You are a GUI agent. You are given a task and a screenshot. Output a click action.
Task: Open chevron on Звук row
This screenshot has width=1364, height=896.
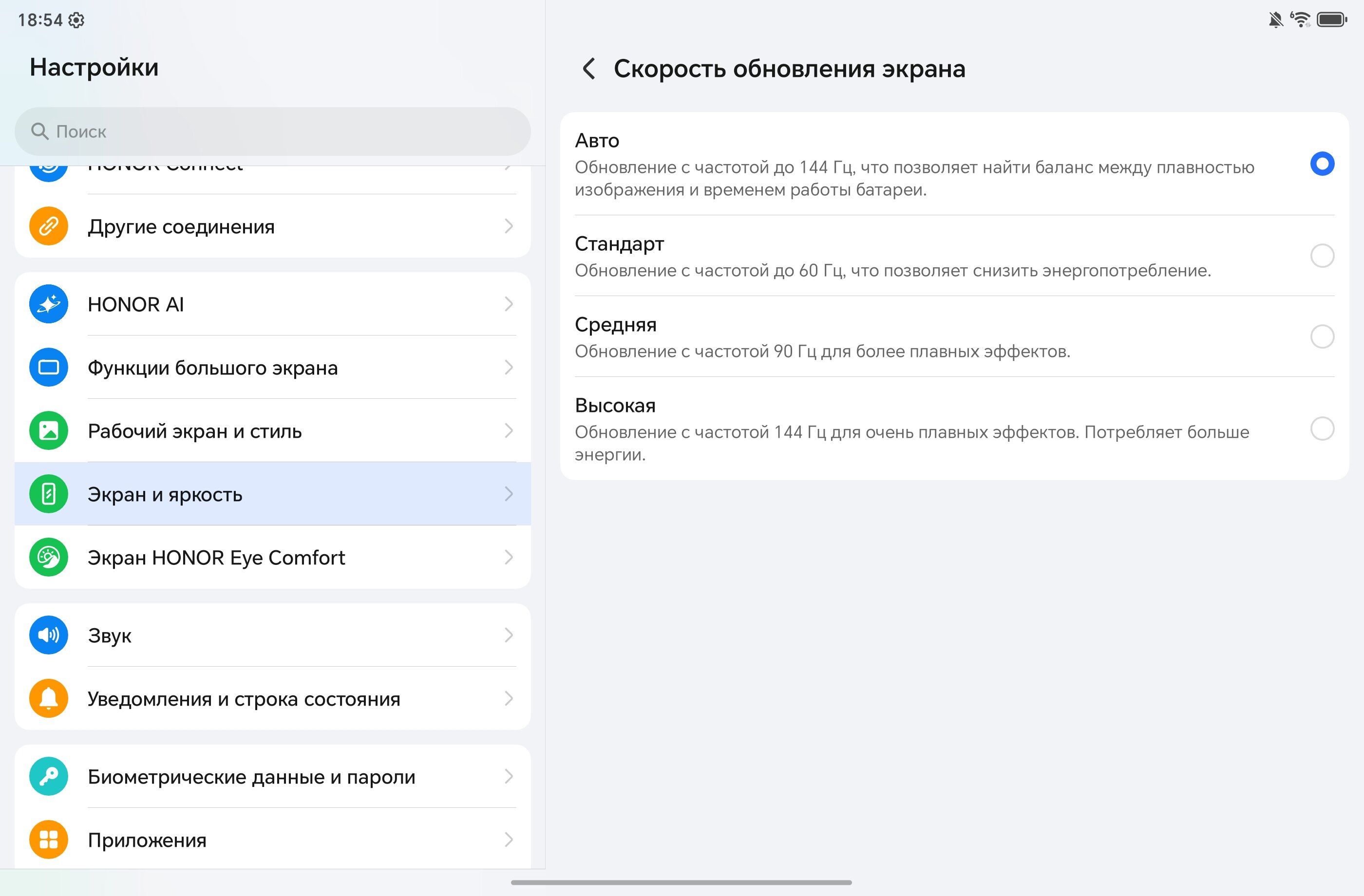click(x=509, y=635)
